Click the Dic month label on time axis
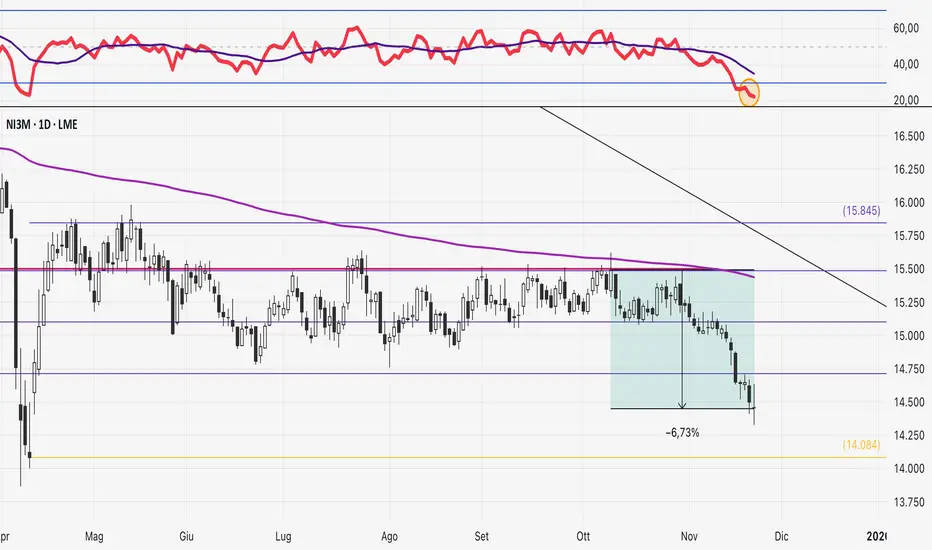This screenshot has height=550, width=932. tap(782, 536)
